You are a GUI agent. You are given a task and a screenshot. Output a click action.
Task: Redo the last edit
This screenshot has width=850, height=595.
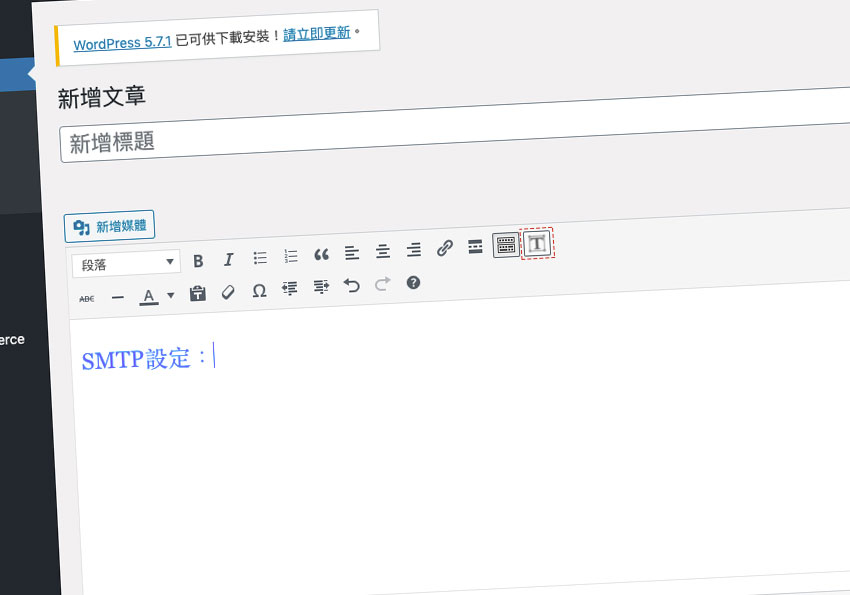point(383,283)
